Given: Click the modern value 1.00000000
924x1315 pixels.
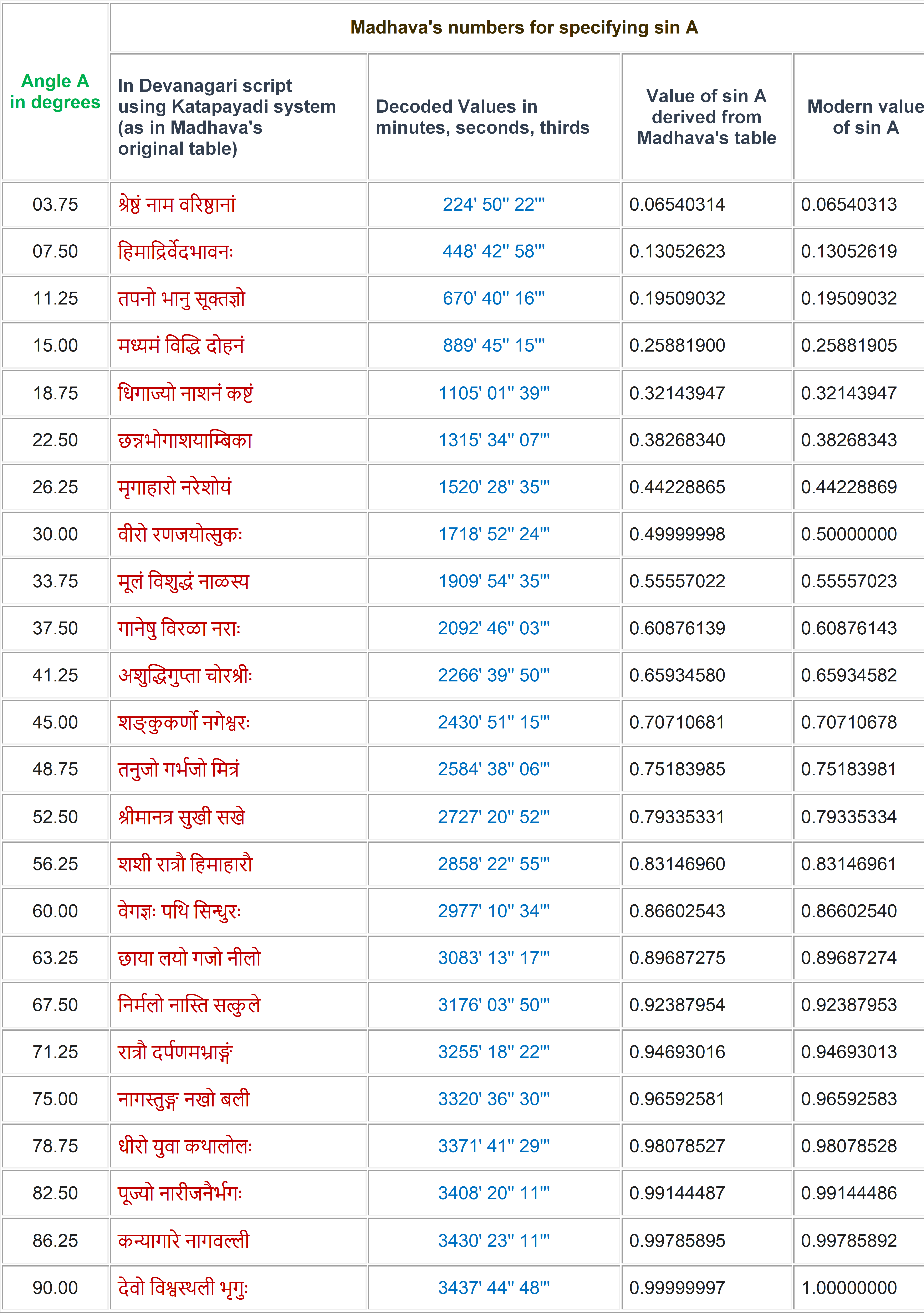Looking at the screenshot, I should [x=849, y=1288].
